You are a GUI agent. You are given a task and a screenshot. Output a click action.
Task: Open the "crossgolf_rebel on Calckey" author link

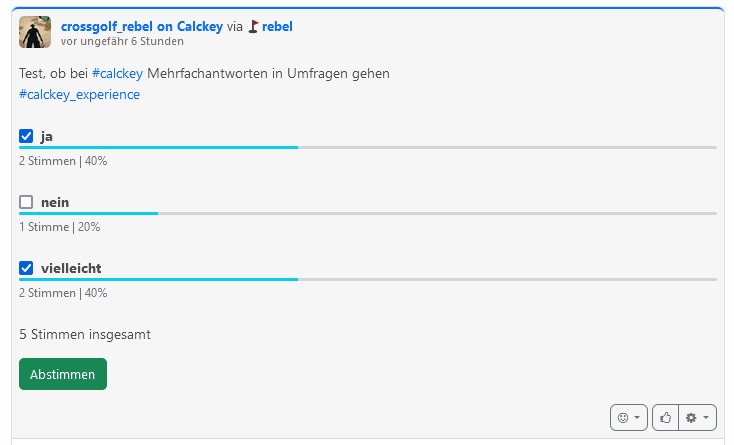pos(141,27)
